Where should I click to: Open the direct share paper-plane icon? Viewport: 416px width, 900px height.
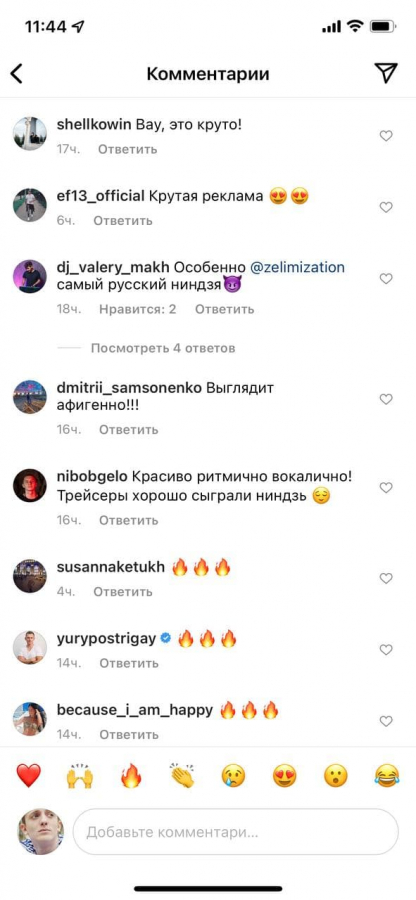coord(386,73)
